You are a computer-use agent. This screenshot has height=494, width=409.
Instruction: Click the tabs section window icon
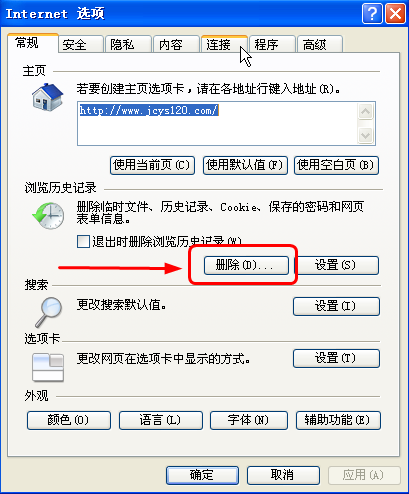click(x=48, y=367)
